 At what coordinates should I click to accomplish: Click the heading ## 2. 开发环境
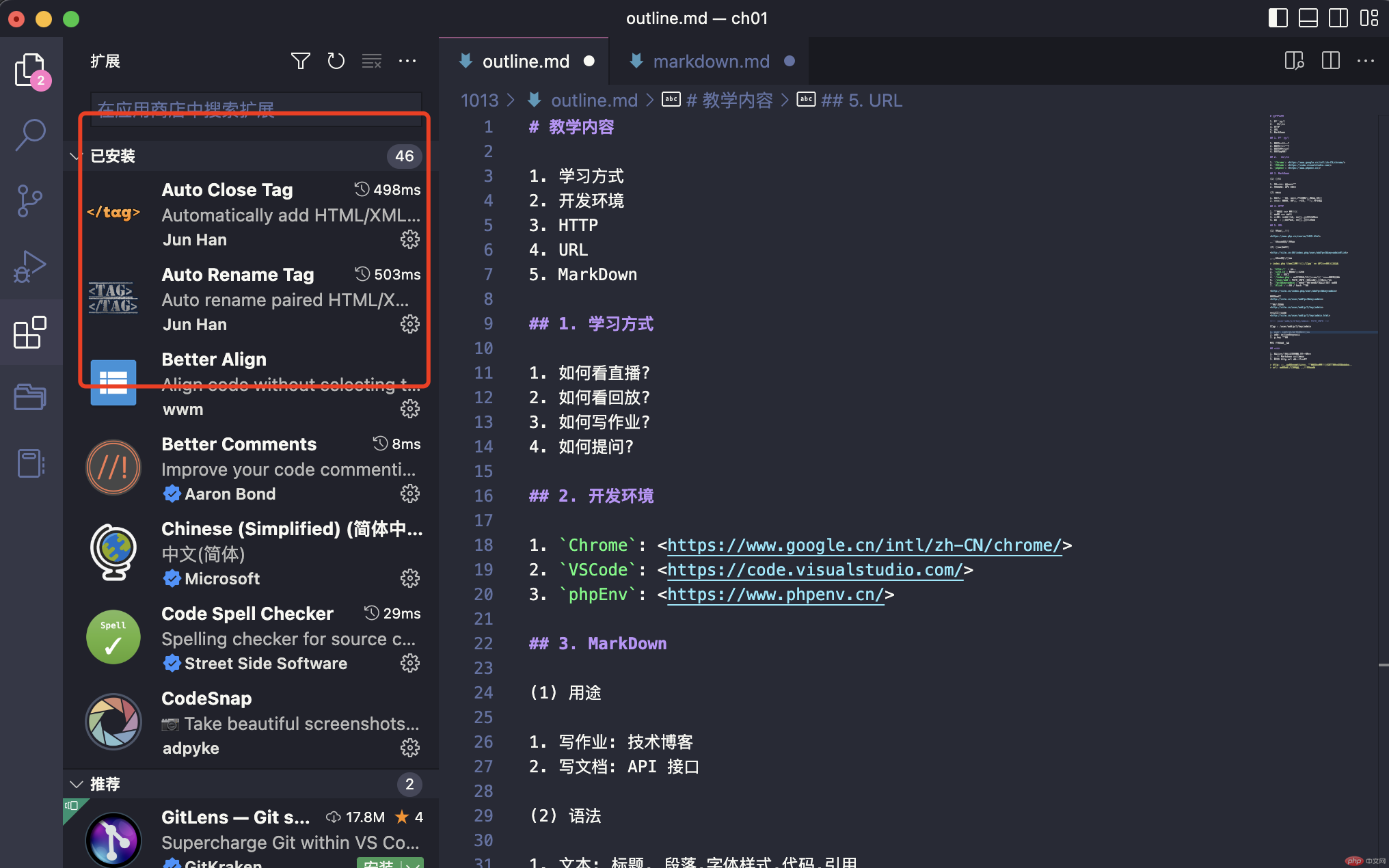591,496
